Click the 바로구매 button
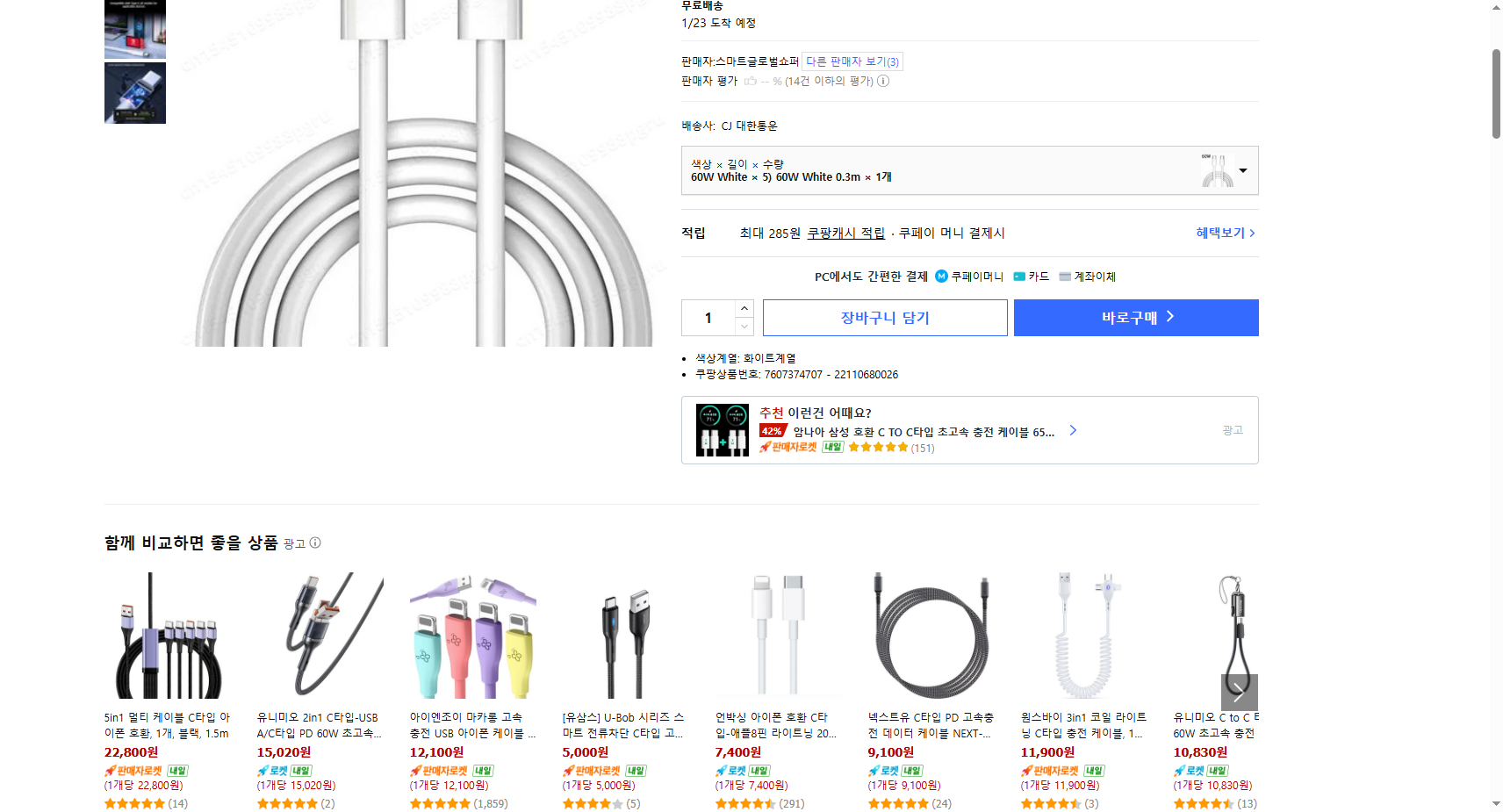The height and width of the screenshot is (812, 1503). (x=1135, y=318)
